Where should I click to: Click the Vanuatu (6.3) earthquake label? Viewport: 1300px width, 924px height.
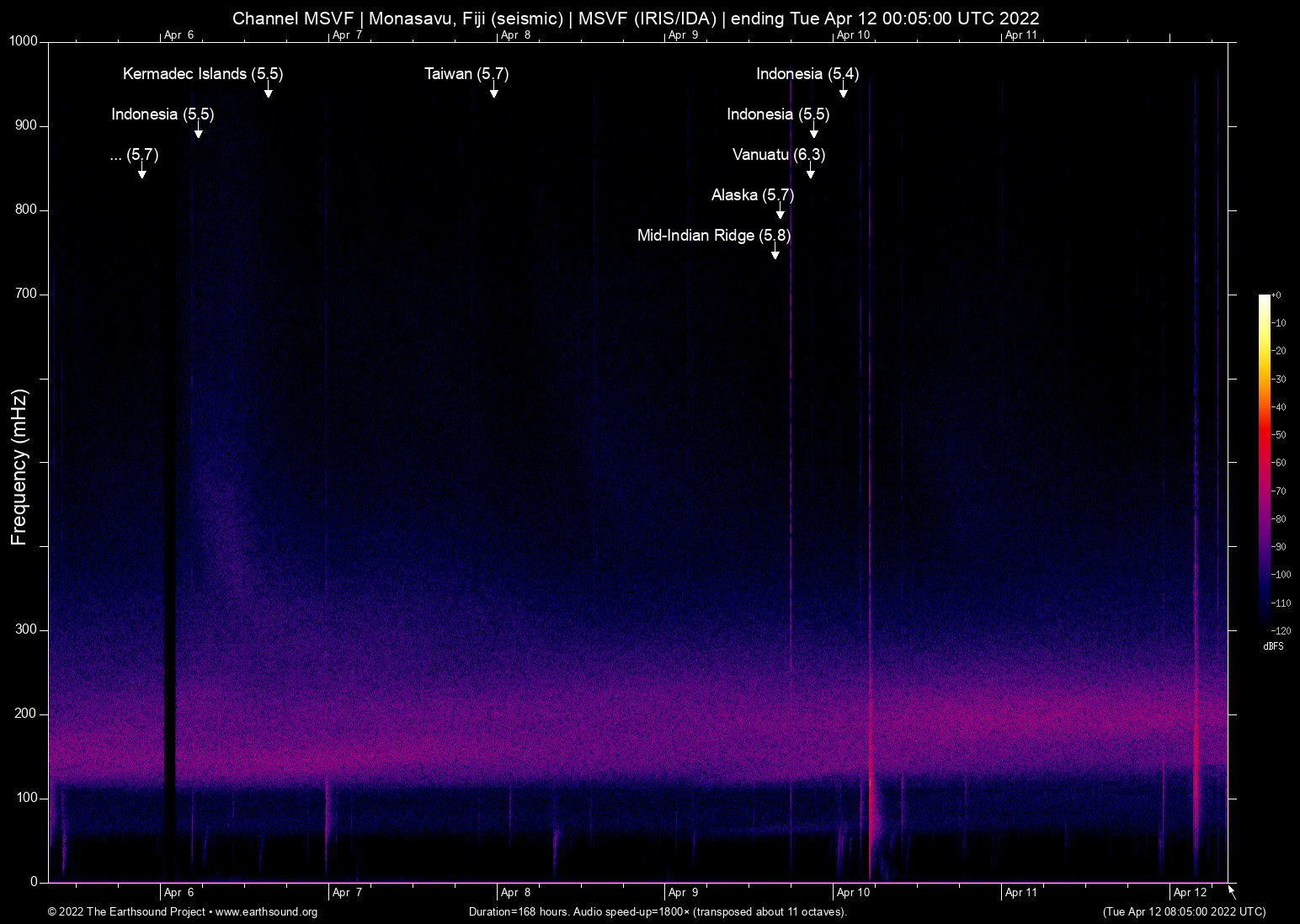778,155
